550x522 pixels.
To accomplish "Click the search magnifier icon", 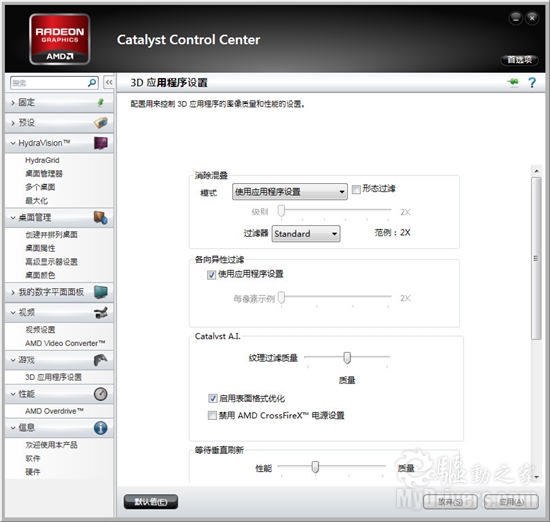I will coord(92,83).
